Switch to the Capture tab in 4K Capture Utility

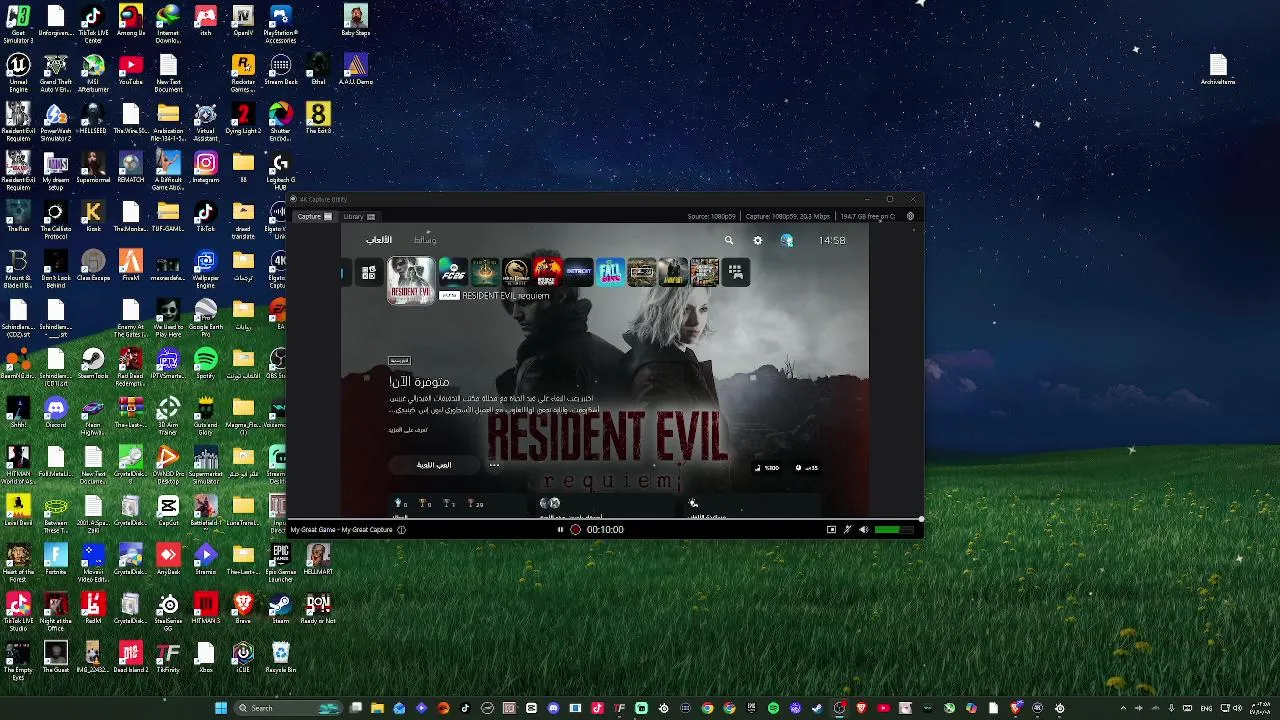[314, 216]
